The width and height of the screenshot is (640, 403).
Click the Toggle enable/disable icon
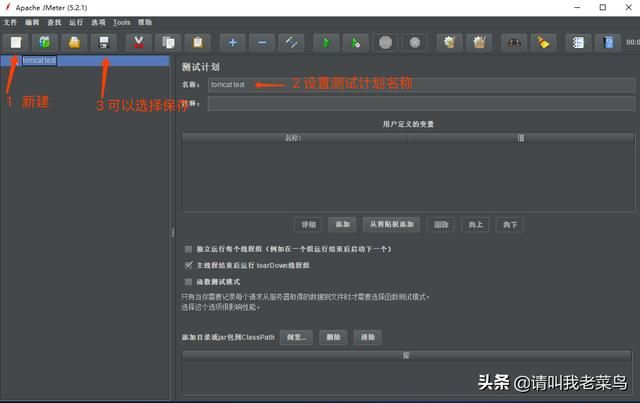(291, 42)
